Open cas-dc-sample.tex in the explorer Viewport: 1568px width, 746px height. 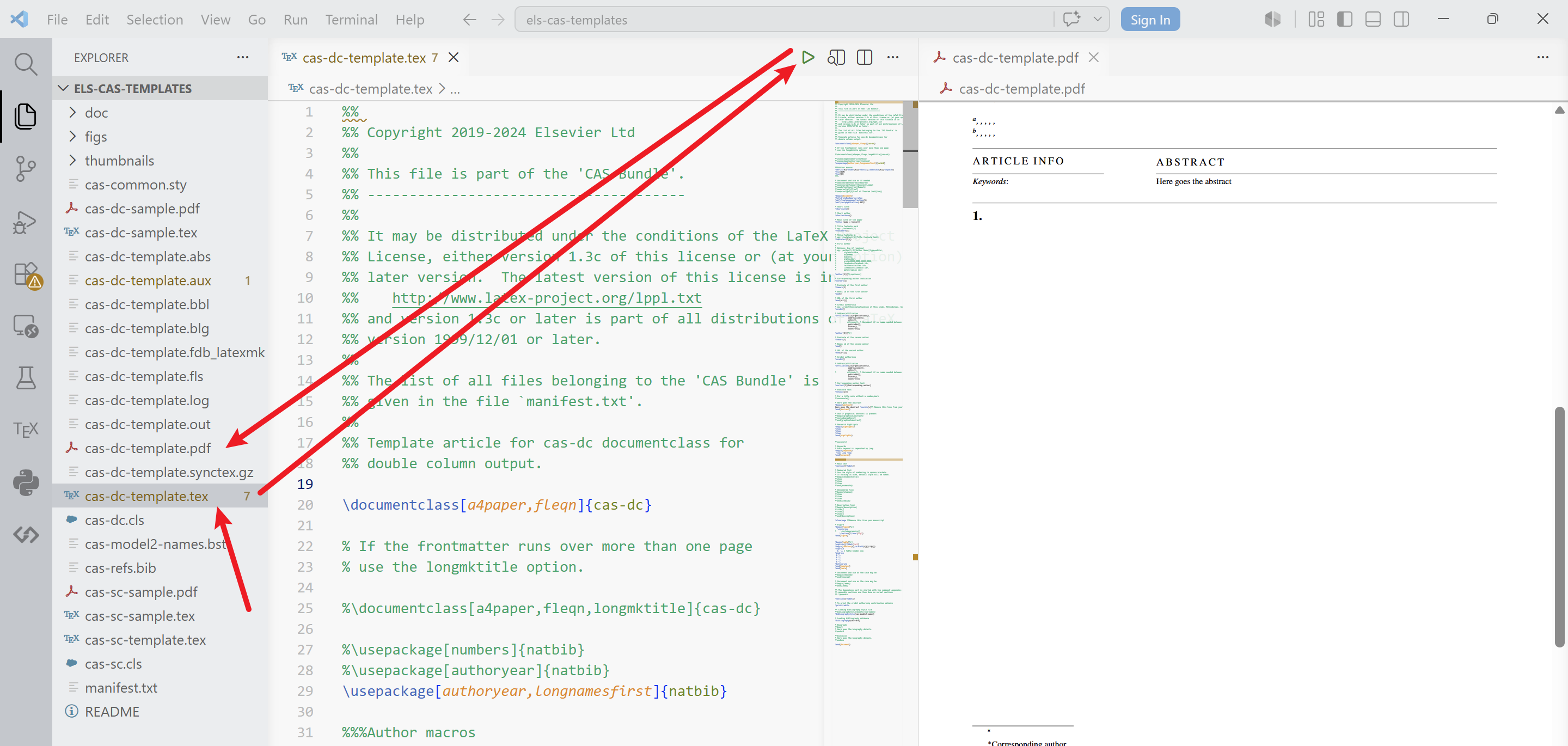(160, 233)
